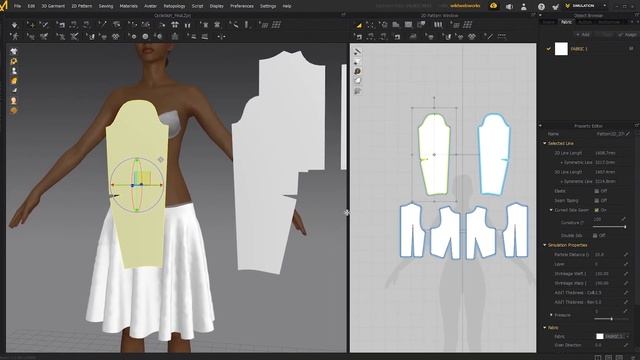Click the segment sewing icon in 2D toolbar

[371, 37]
